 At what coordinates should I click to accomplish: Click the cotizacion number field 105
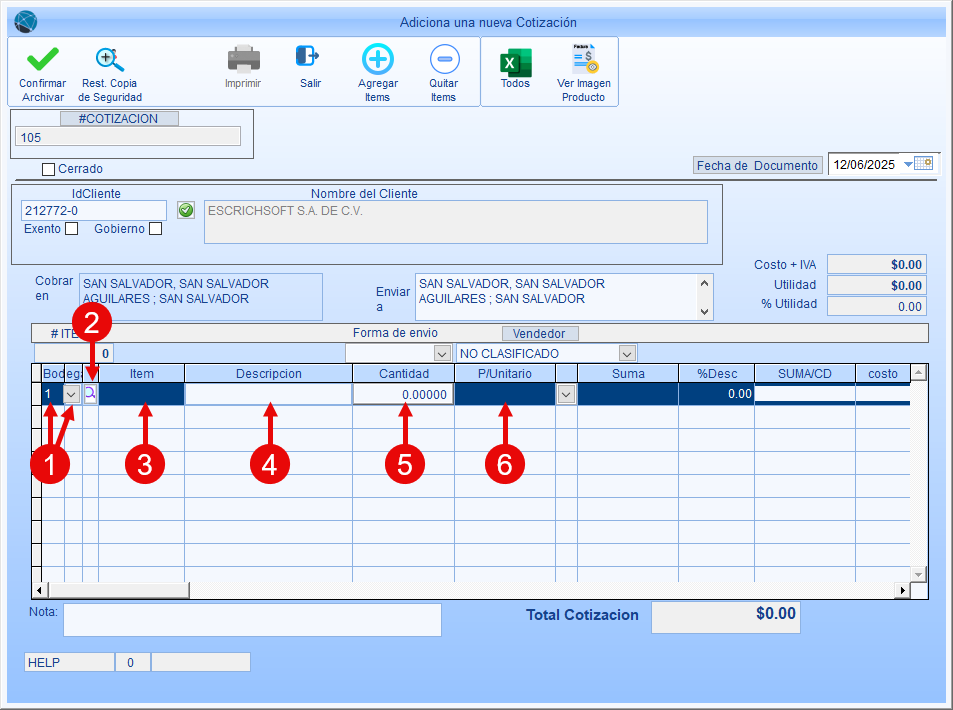click(x=128, y=137)
